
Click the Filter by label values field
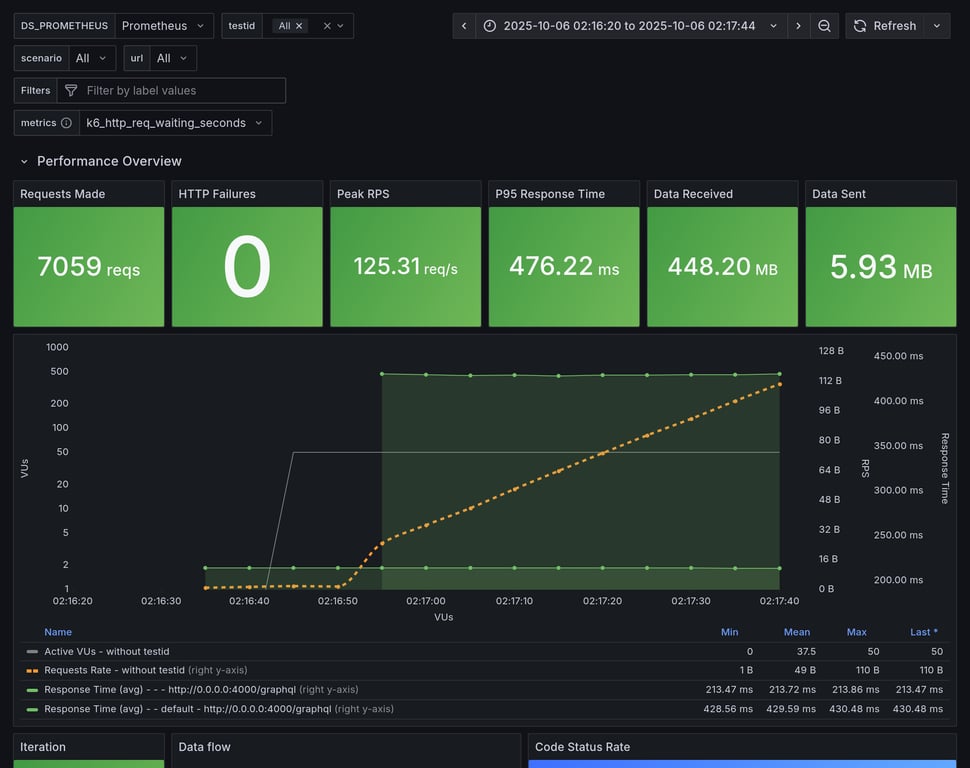coord(180,91)
